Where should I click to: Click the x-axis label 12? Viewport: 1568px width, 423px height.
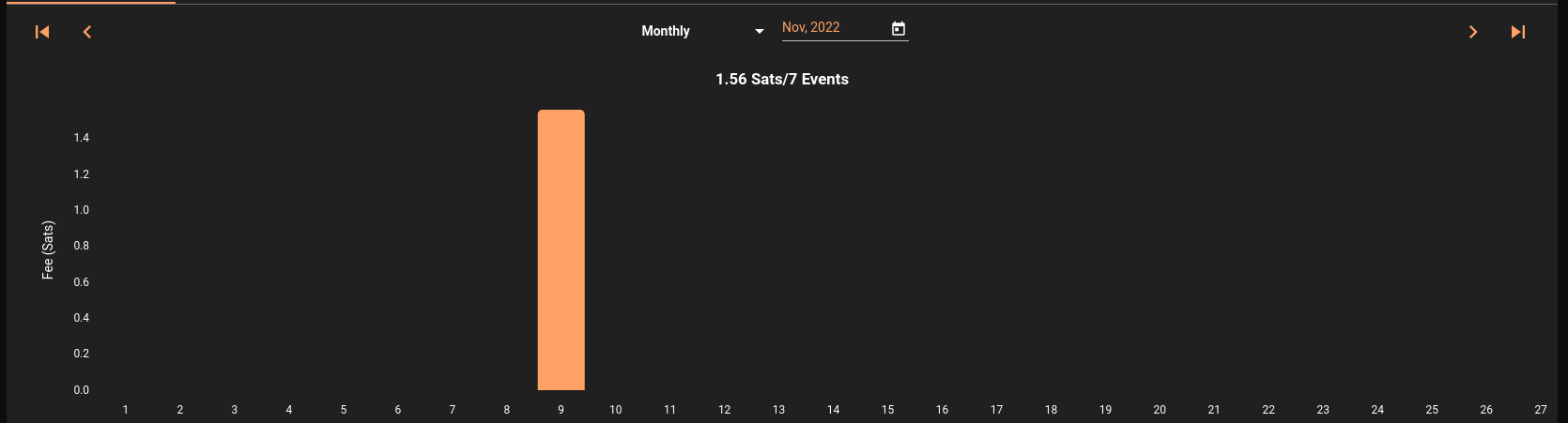tap(725, 410)
